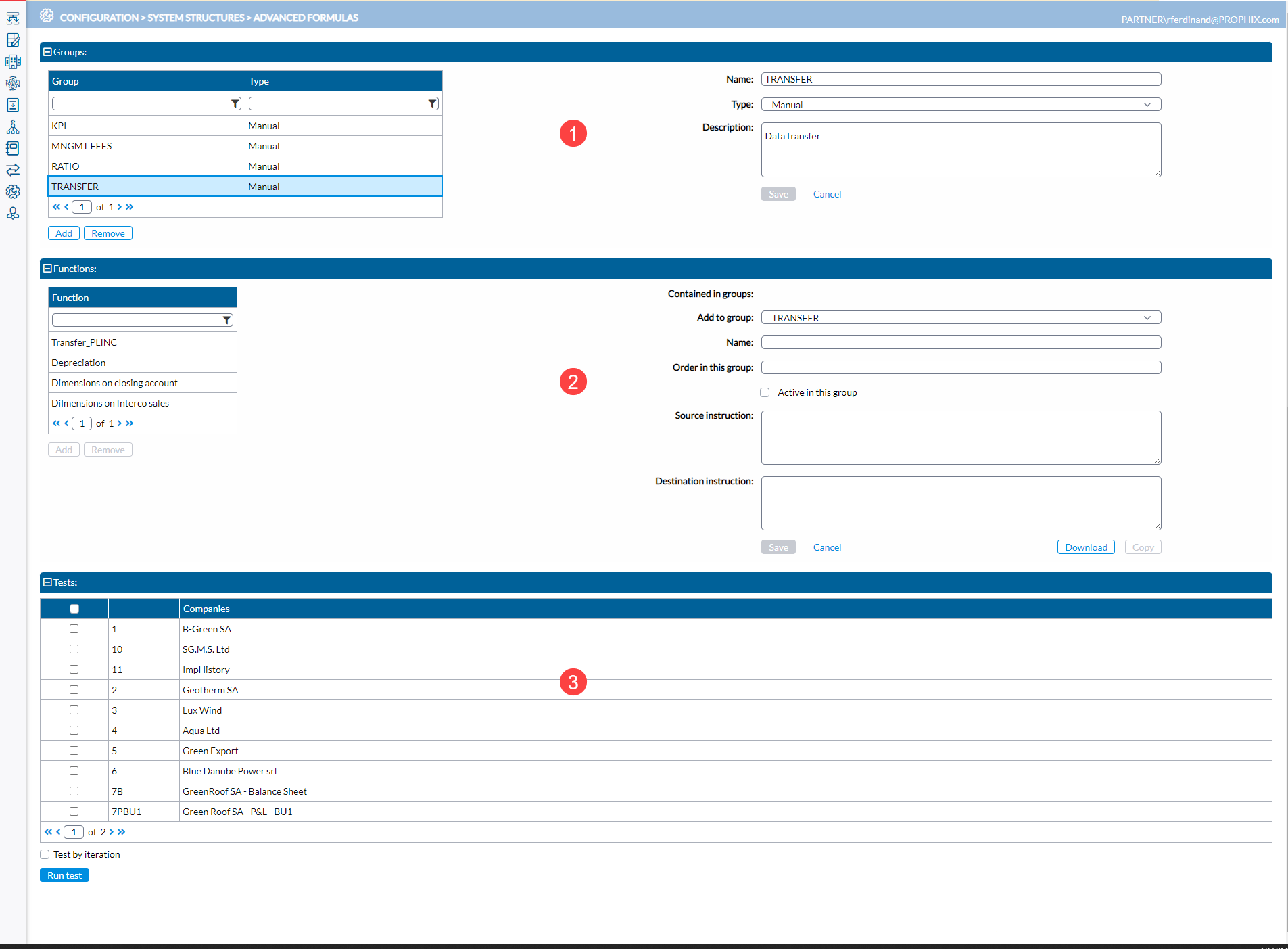The image size is (1288, 949).
Task: Check the 'Test by iteration' checkbox
Action: coord(45,854)
